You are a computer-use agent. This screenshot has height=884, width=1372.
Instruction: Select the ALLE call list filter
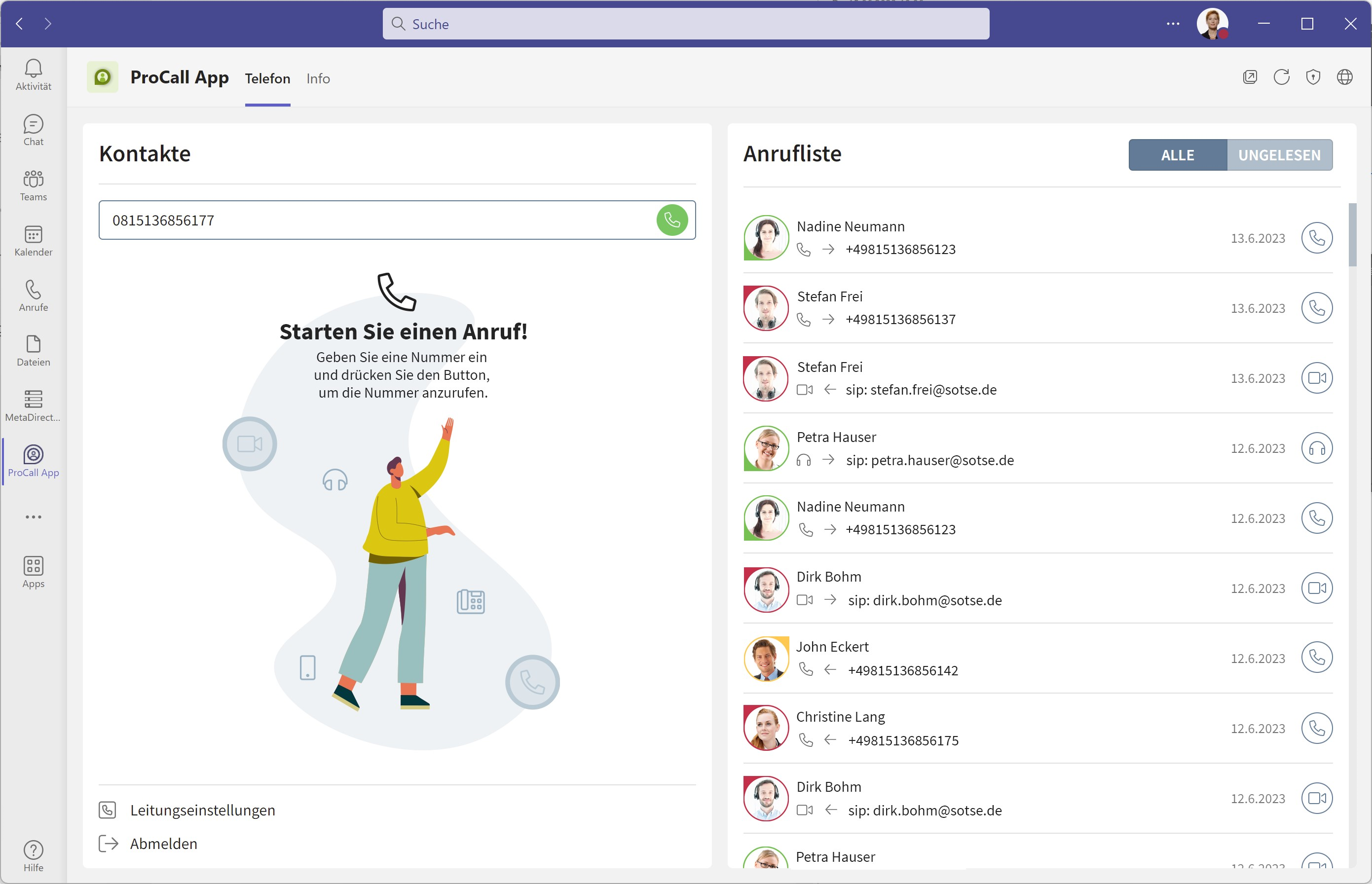point(1178,155)
